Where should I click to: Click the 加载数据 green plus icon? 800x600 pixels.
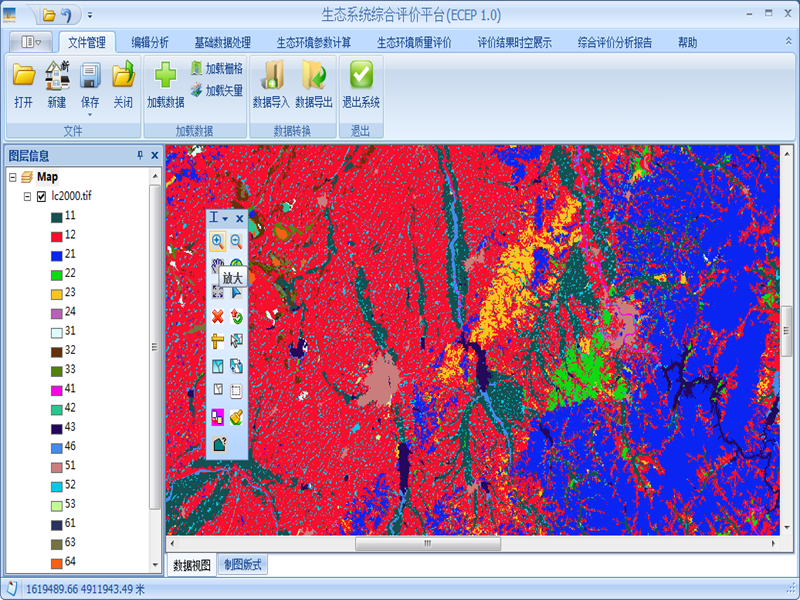(x=165, y=77)
